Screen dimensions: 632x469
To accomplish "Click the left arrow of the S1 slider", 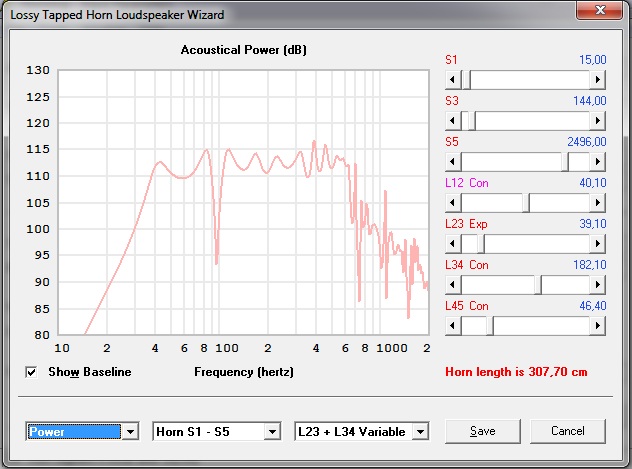I will (x=453, y=79).
